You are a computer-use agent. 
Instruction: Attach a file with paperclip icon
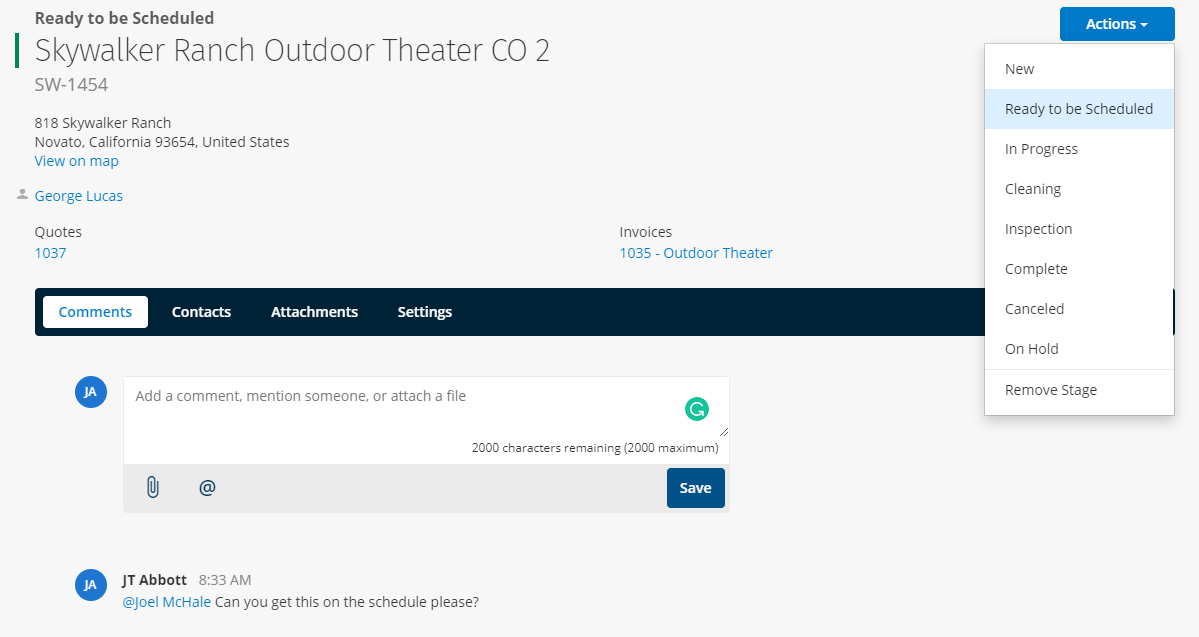[152, 487]
